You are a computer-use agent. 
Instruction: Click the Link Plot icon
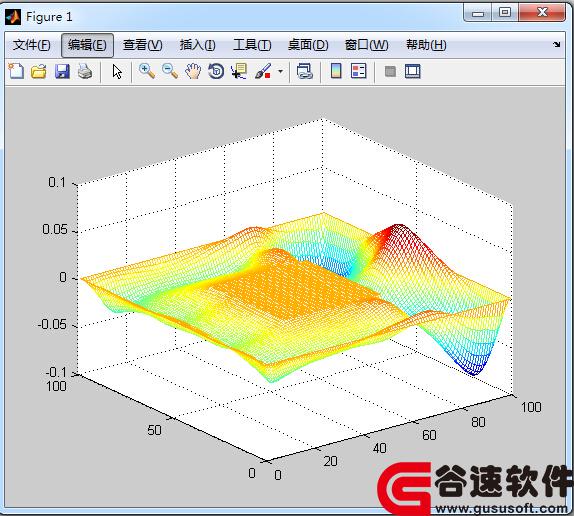pos(304,71)
